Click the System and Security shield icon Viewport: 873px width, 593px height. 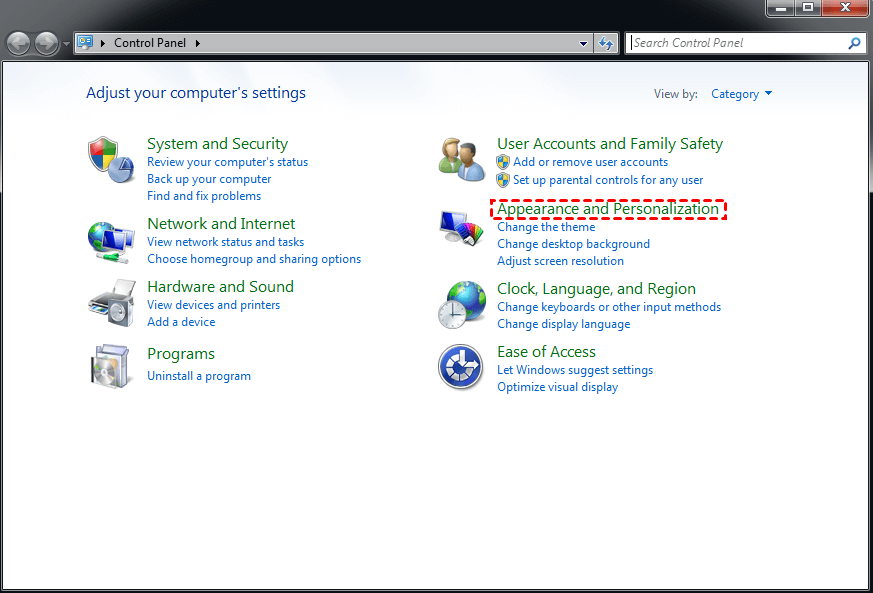click(111, 160)
